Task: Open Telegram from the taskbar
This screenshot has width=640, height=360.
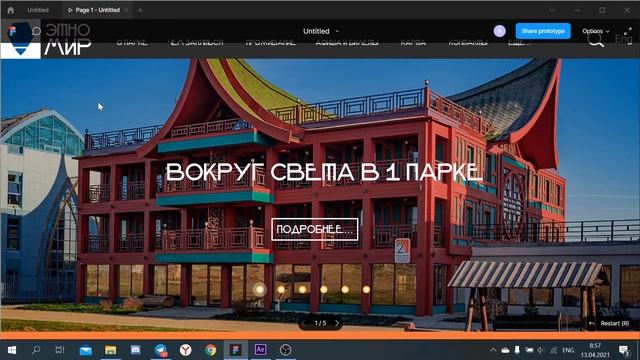Action: pos(161,350)
